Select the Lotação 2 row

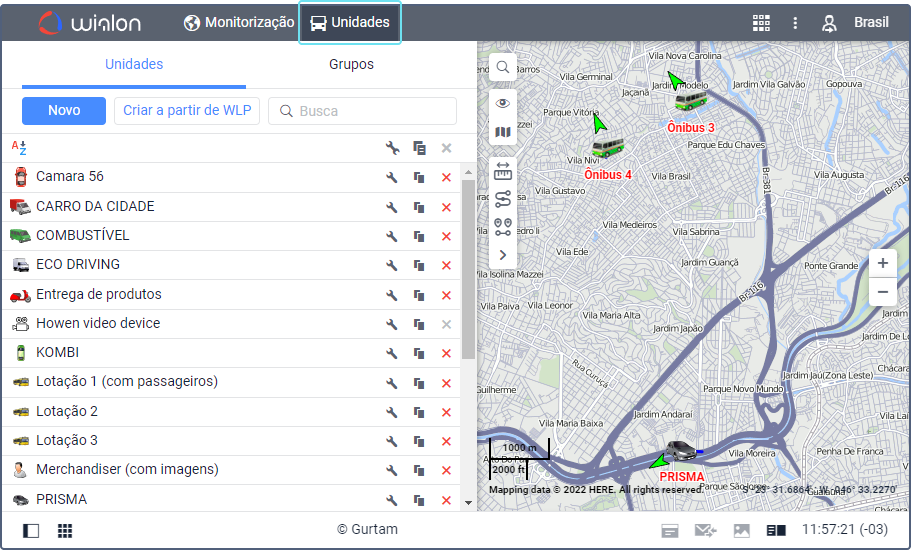(231, 412)
